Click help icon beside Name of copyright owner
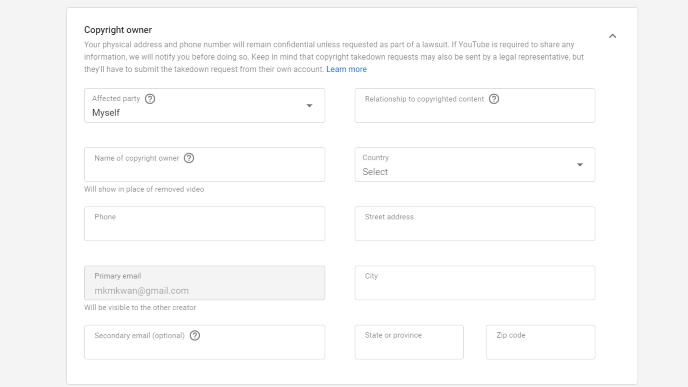The height and width of the screenshot is (387, 688). pos(189,158)
